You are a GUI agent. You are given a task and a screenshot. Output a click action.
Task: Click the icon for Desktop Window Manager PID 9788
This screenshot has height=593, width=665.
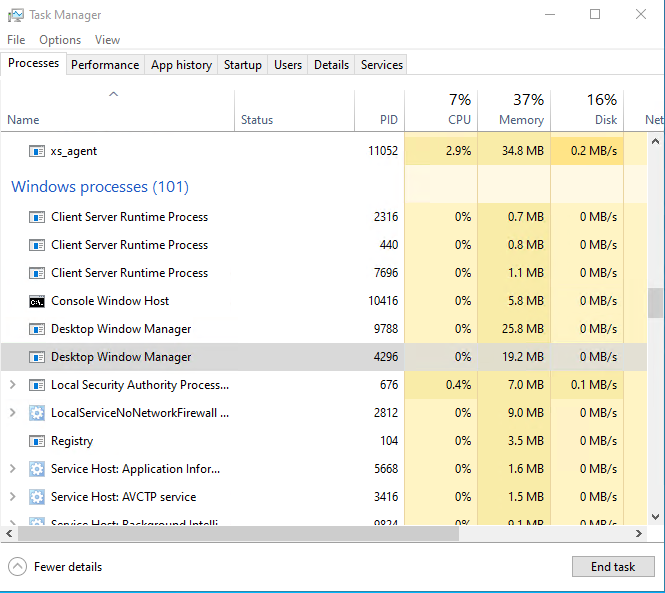pyautogui.click(x=37, y=329)
